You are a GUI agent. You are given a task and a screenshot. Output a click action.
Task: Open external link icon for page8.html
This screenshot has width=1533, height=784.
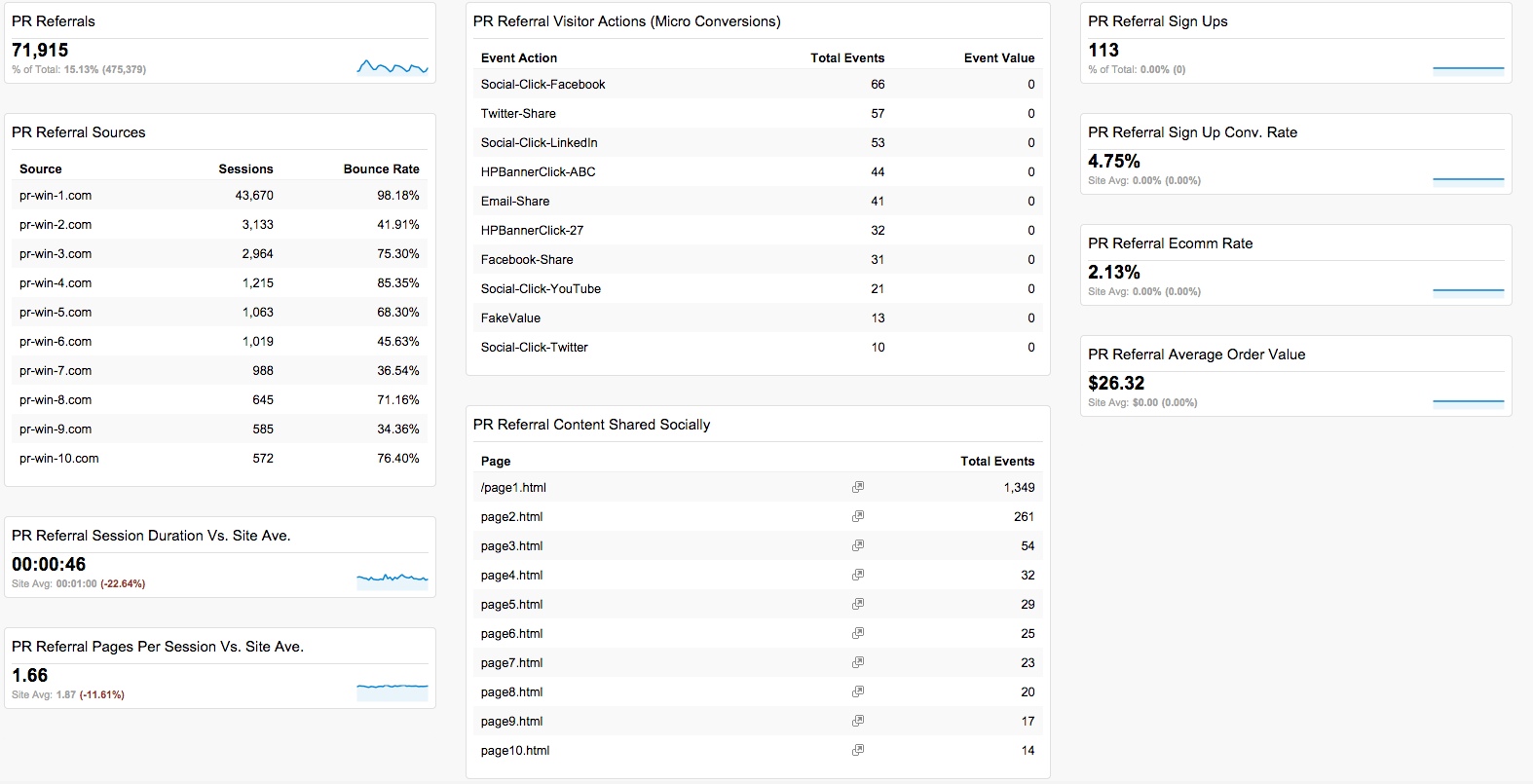[x=858, y=691]
